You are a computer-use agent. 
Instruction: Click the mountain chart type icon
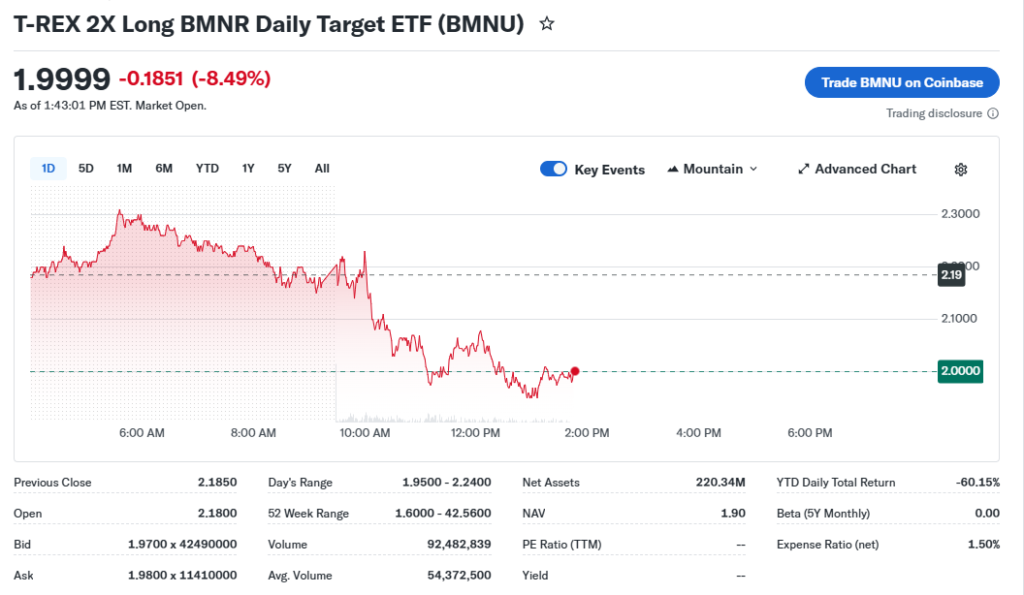672,170
